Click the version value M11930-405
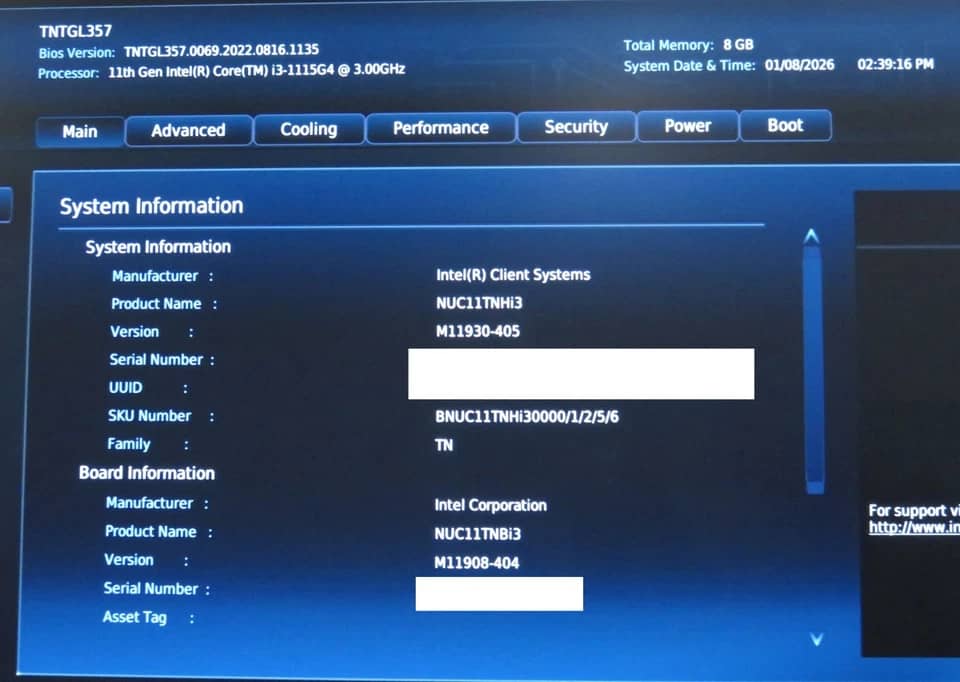This screenshot has height=682, width=960. coord(478,331)
